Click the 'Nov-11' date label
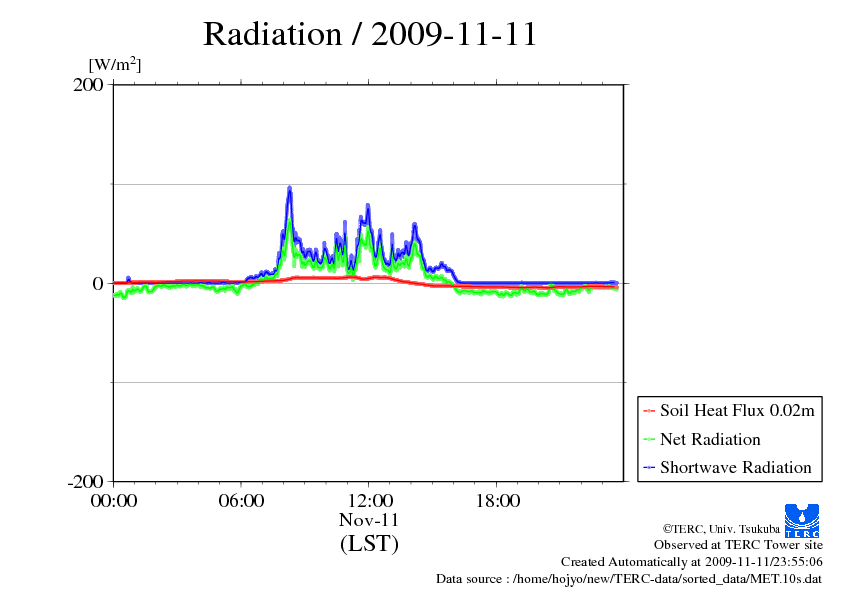Viewport: 842px width, 595px height. coord(369,520)
